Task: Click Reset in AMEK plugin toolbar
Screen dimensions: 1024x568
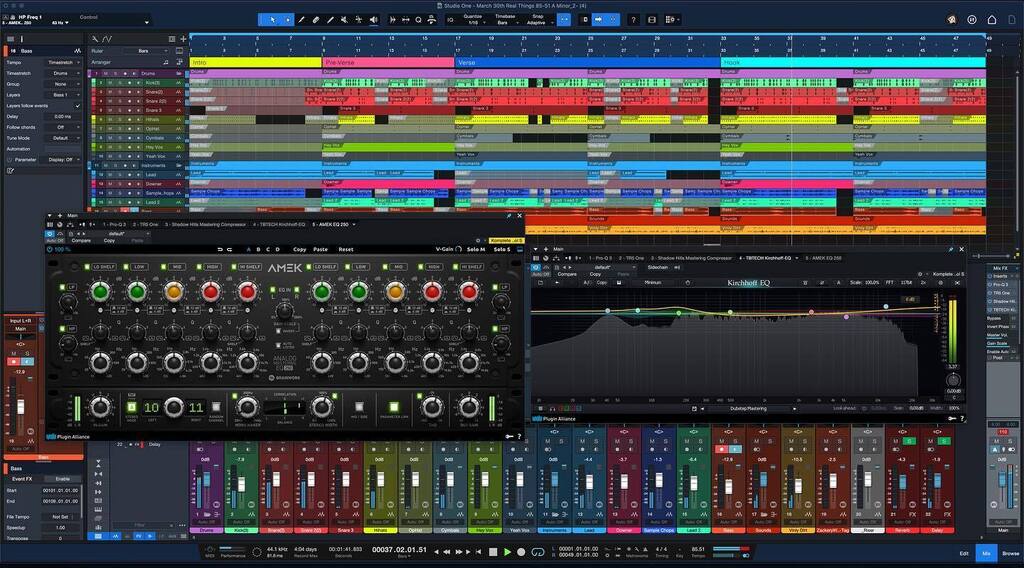Action: pos(345,249)
